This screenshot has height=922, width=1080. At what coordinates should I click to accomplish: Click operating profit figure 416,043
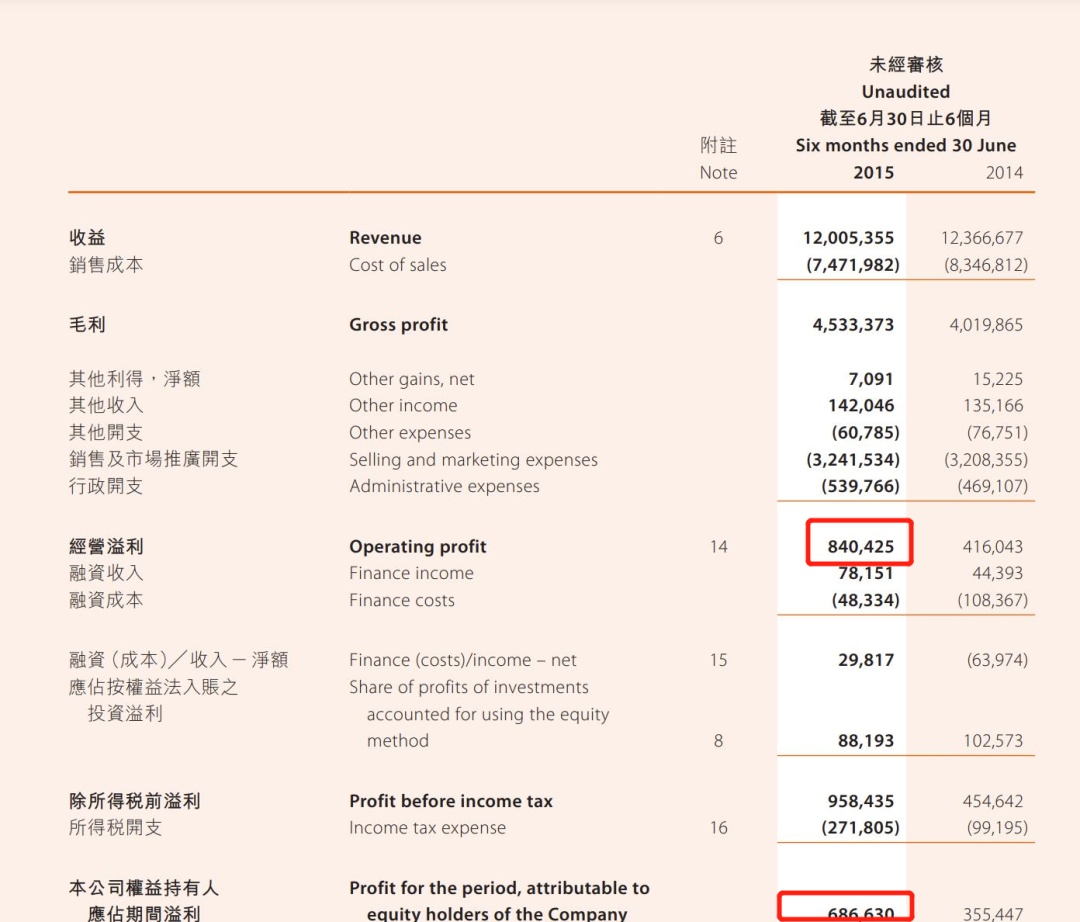(993, 547)
